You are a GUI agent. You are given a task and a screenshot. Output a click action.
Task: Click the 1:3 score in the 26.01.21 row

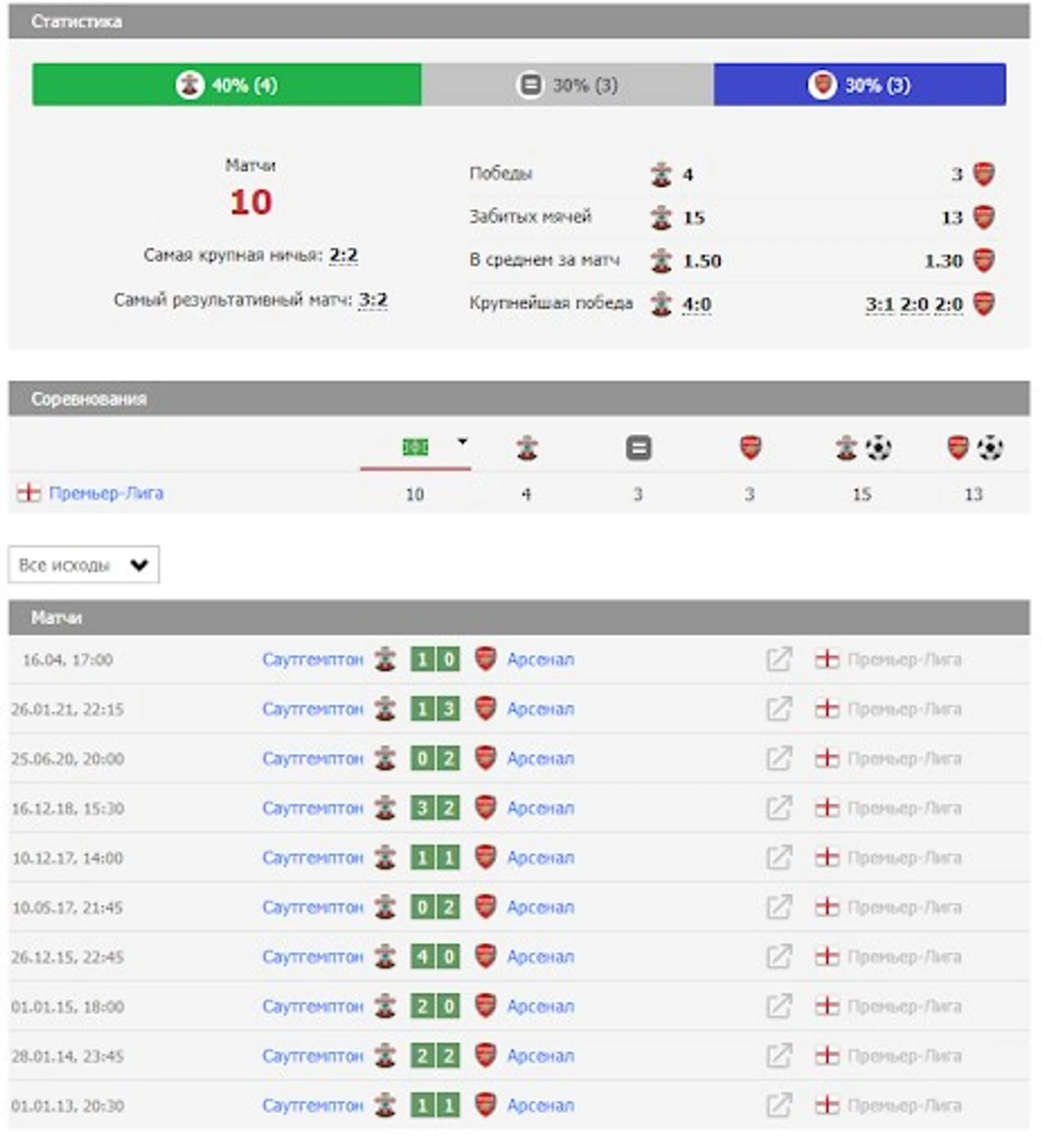tap(435, 709)
